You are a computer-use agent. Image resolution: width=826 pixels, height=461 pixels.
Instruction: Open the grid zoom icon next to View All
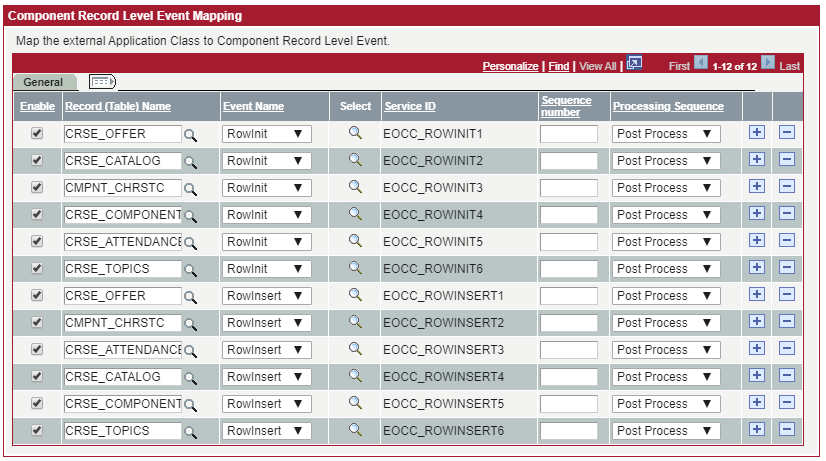coord(634,64)
